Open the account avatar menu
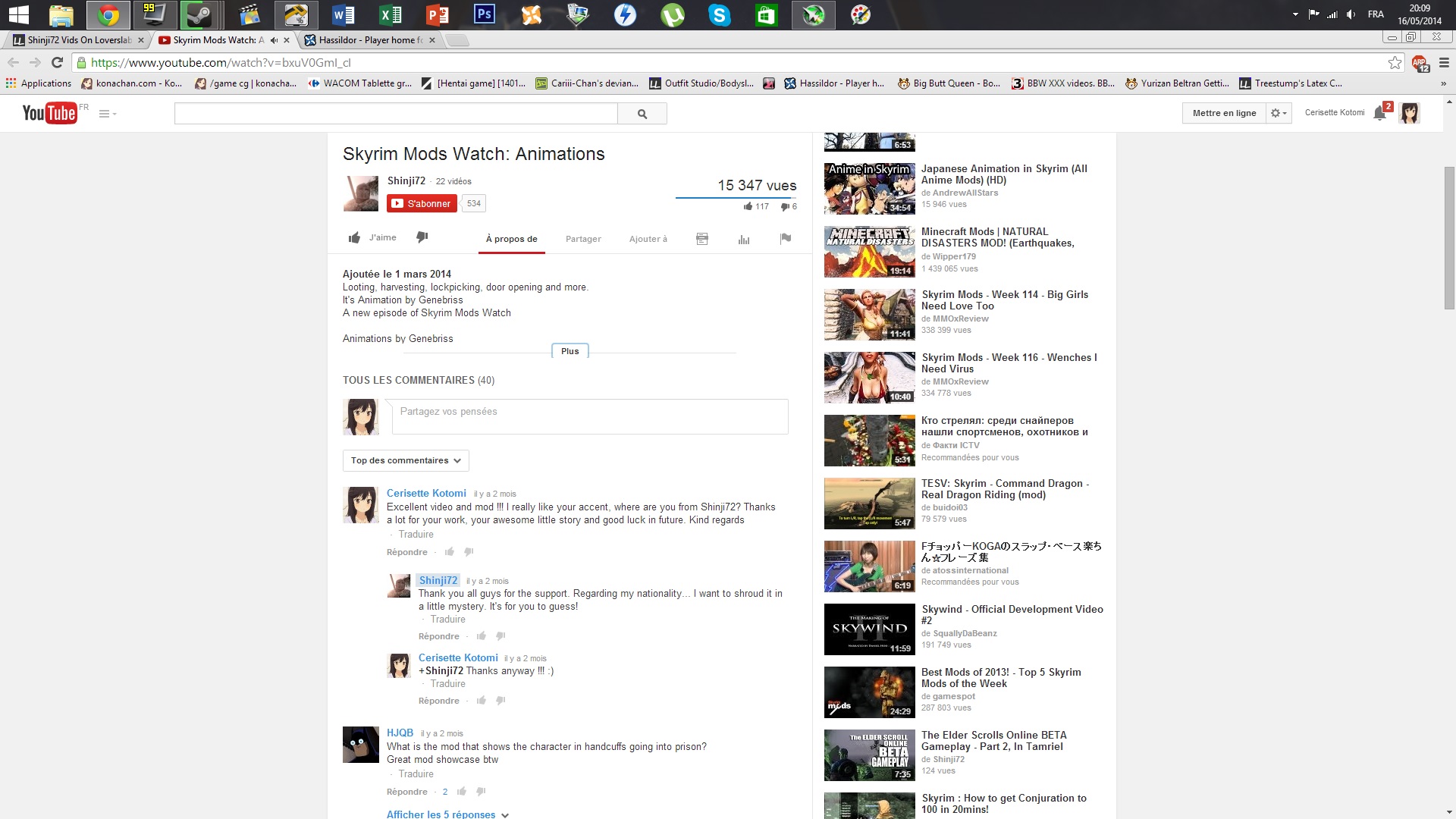 1409,114
